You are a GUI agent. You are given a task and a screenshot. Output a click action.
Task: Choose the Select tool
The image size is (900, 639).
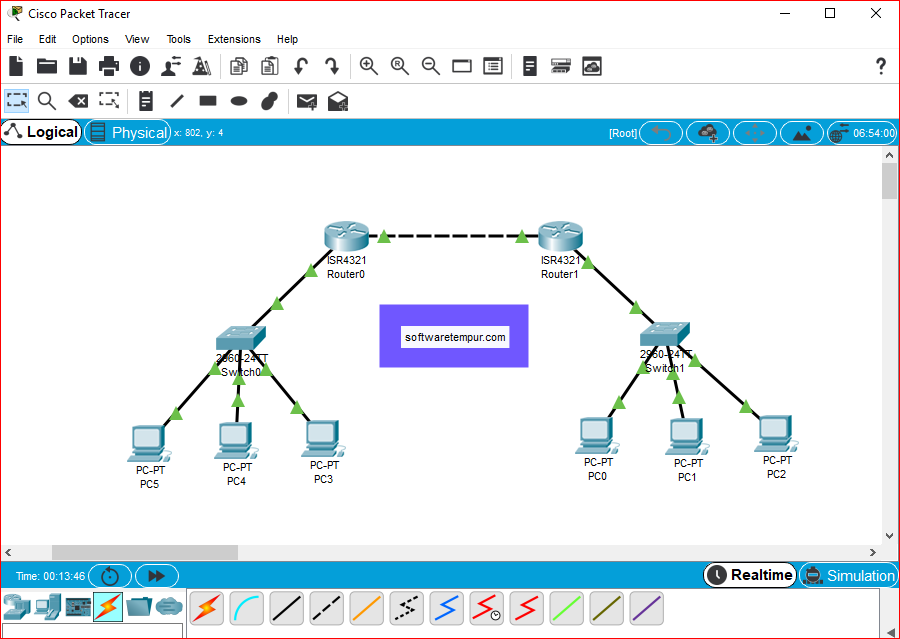(x=17, y=101)
